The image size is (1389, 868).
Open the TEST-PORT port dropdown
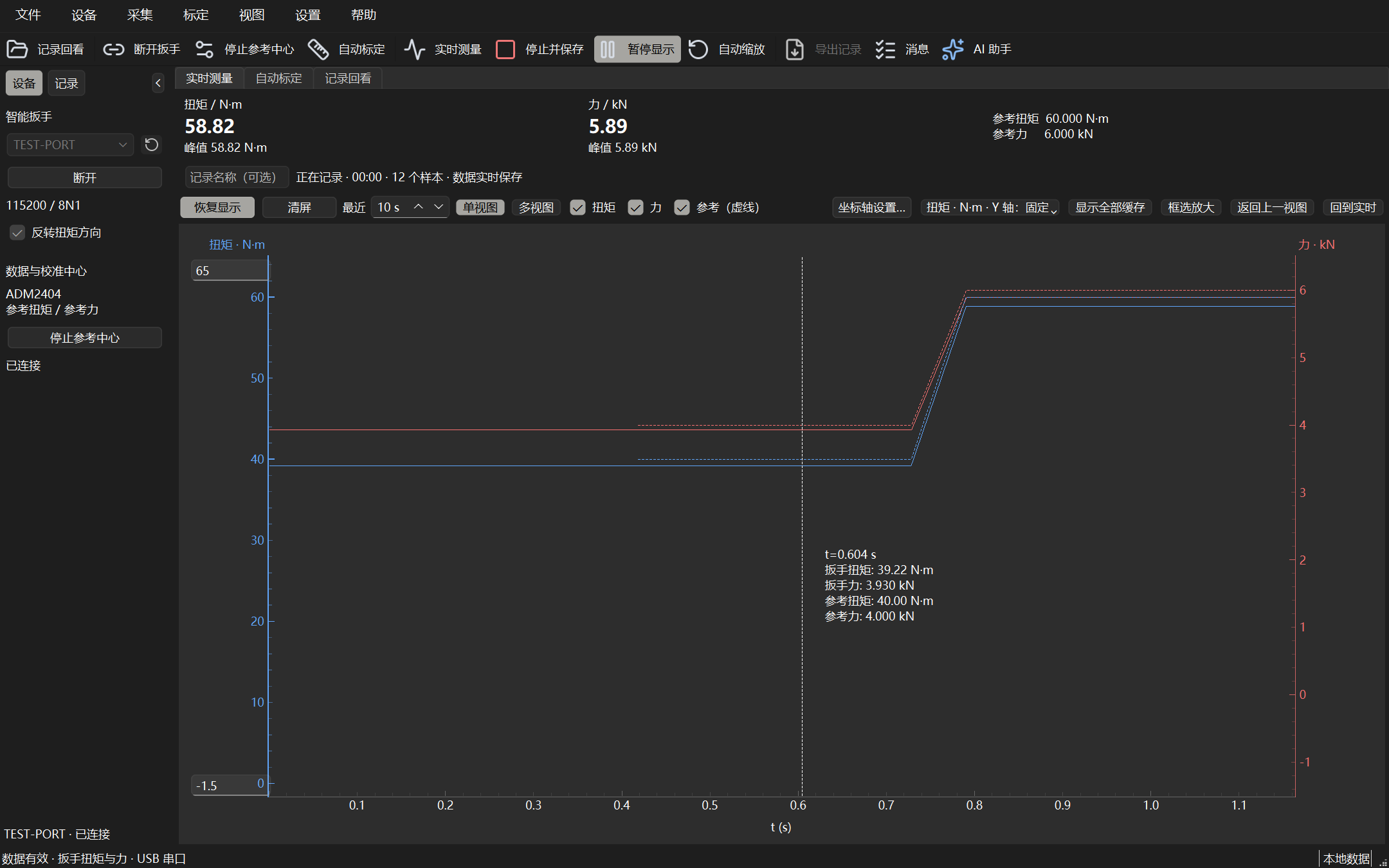pyautogui.click(x=70, y=145)
